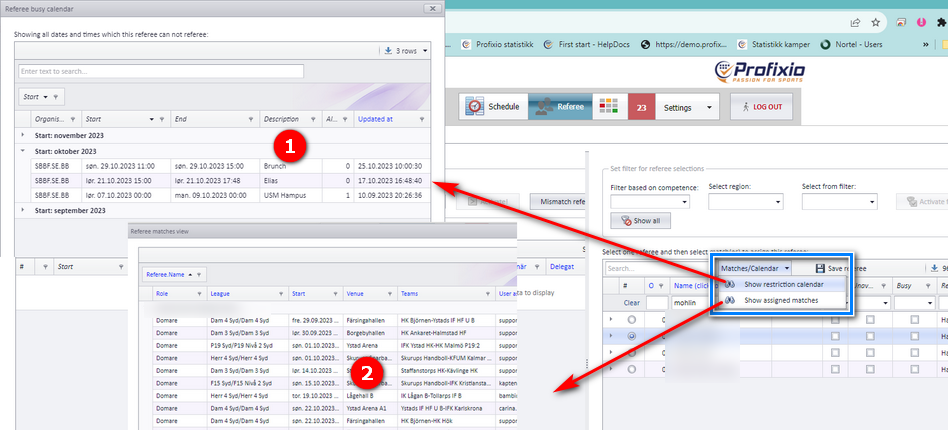Click the filter icon in the Updated at column
This screenshot has width=948, height=430.
[x=421, y=119]
